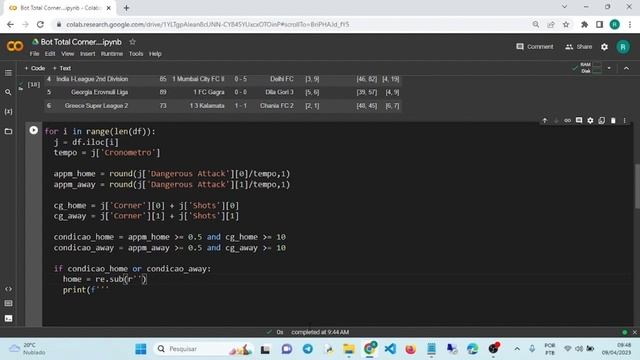Add a new Text cell
This screenshot has width=640, height=360.
62,68
